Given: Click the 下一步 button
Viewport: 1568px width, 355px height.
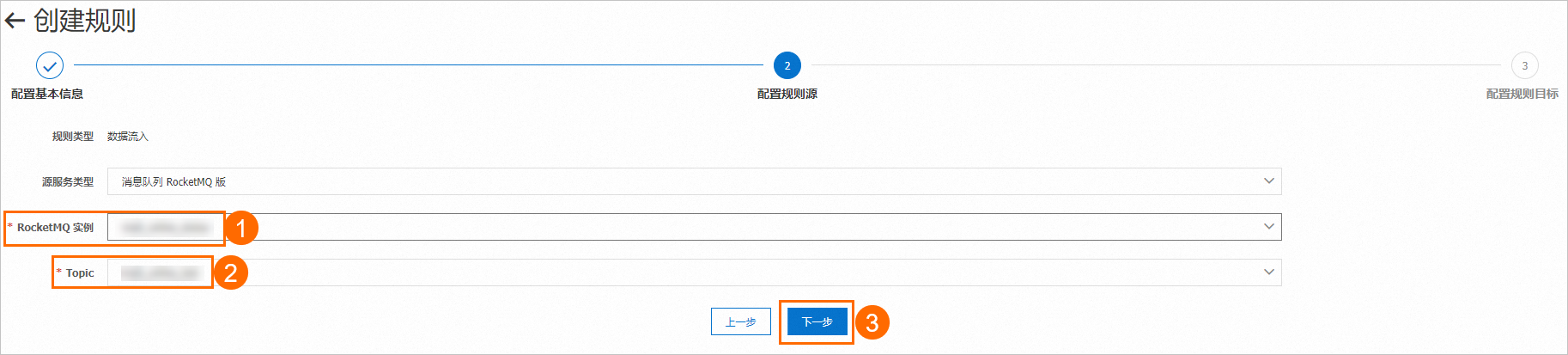Looking at the screenshot, I should [817, 321].
